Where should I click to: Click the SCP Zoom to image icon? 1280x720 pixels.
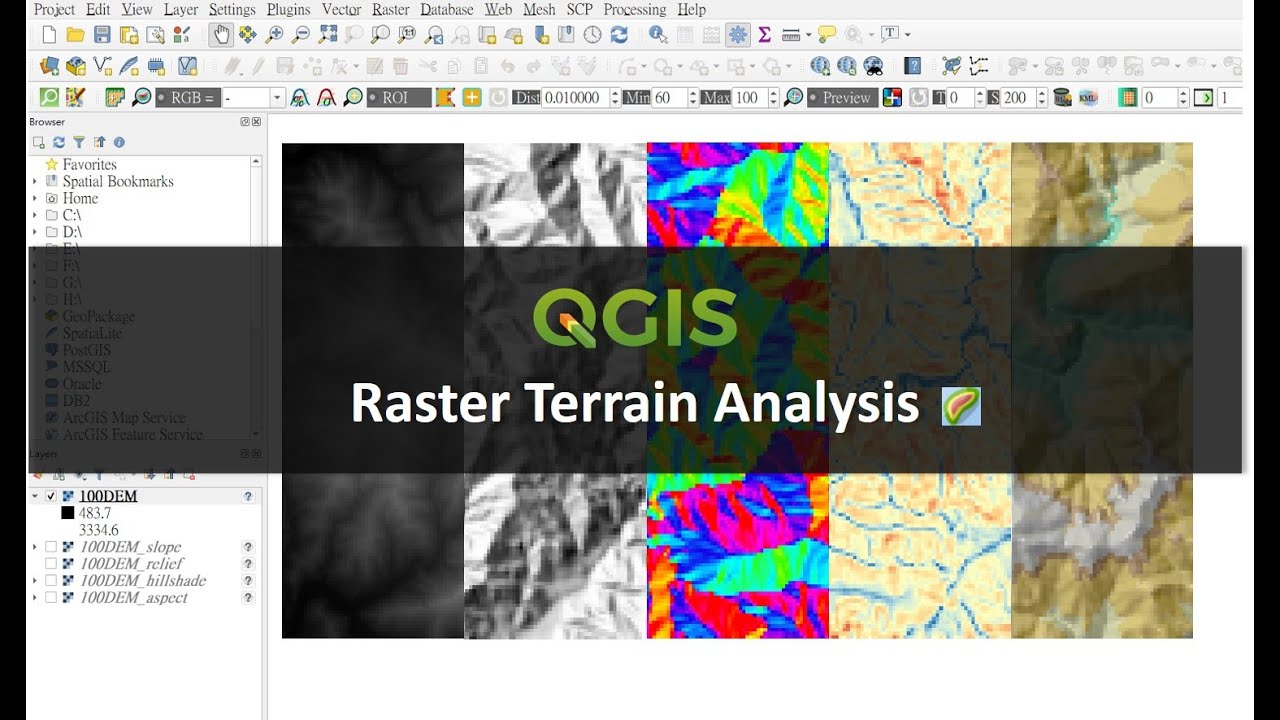click(141, 97)
